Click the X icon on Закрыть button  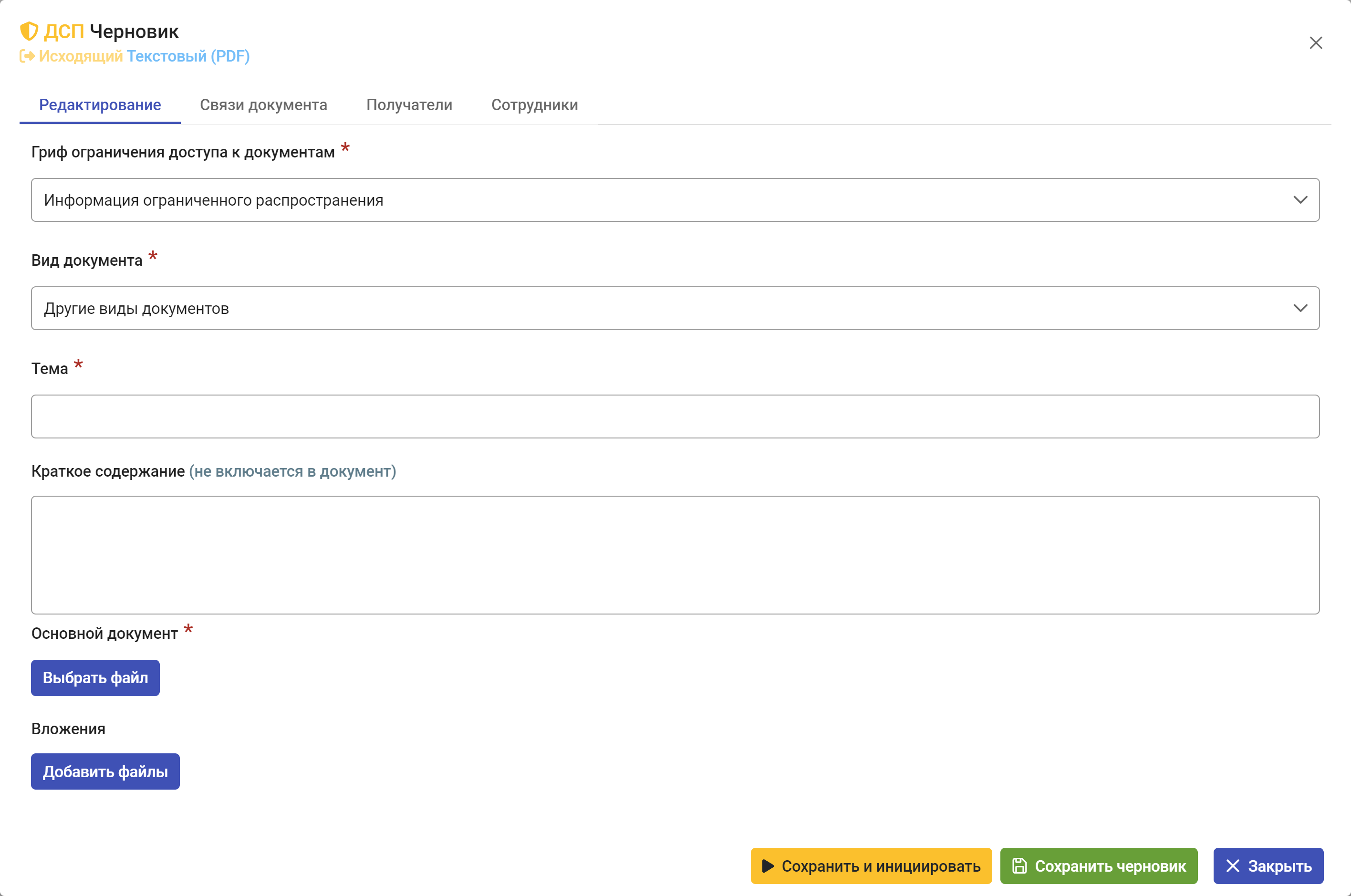(1233, 866)
